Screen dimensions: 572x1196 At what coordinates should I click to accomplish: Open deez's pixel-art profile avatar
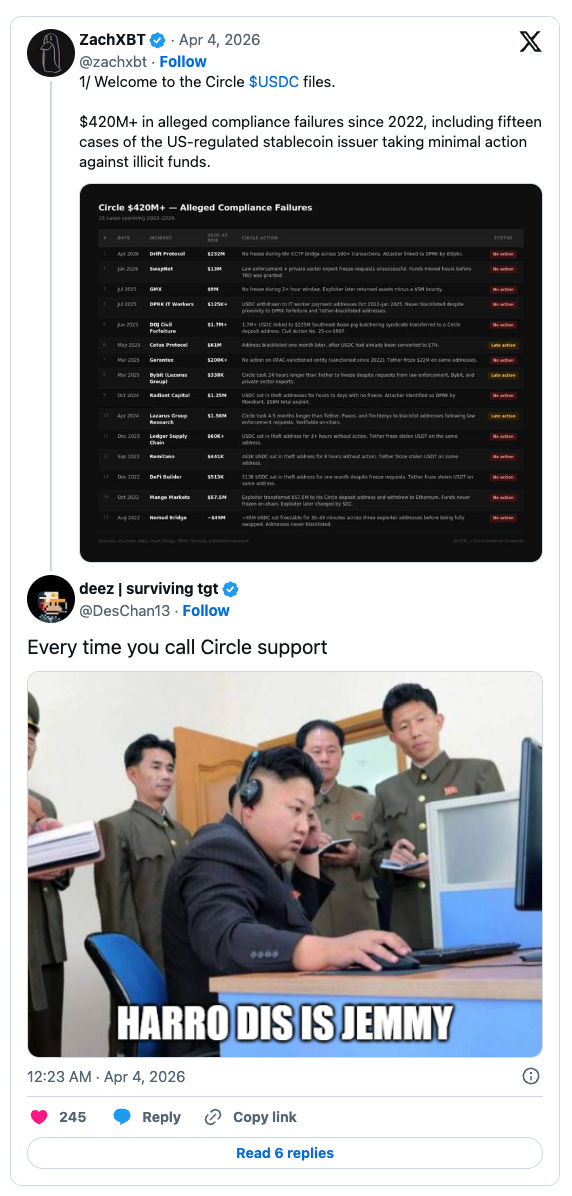pos(50,599)
